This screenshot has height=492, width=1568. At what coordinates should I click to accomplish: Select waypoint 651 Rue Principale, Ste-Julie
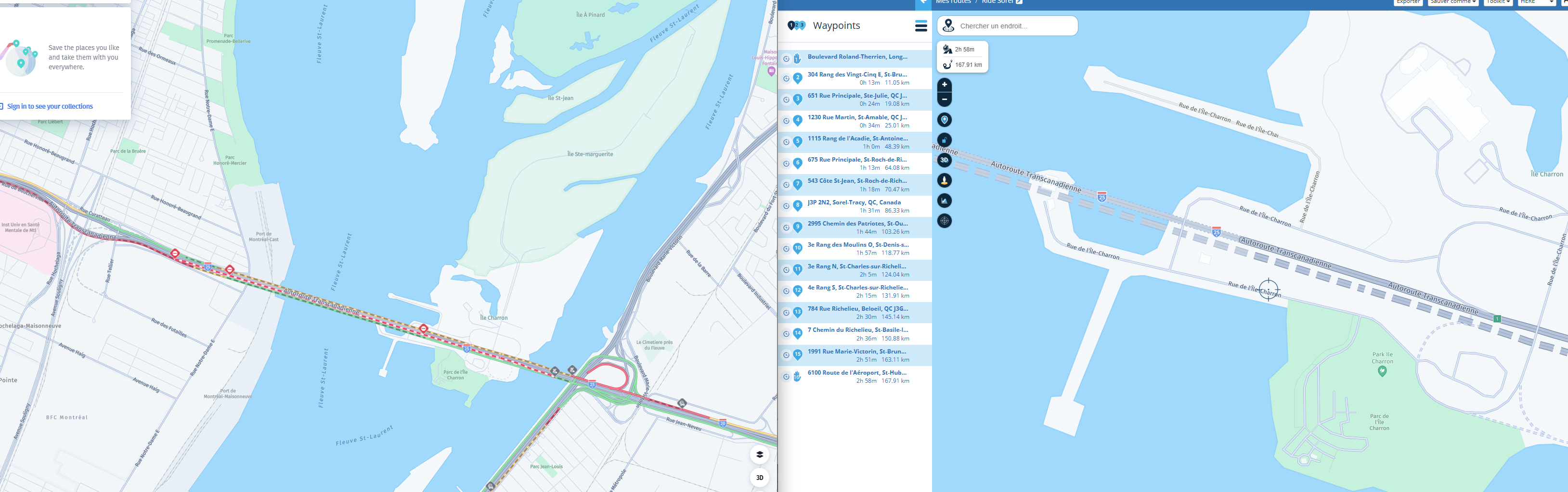click(855, 100)
